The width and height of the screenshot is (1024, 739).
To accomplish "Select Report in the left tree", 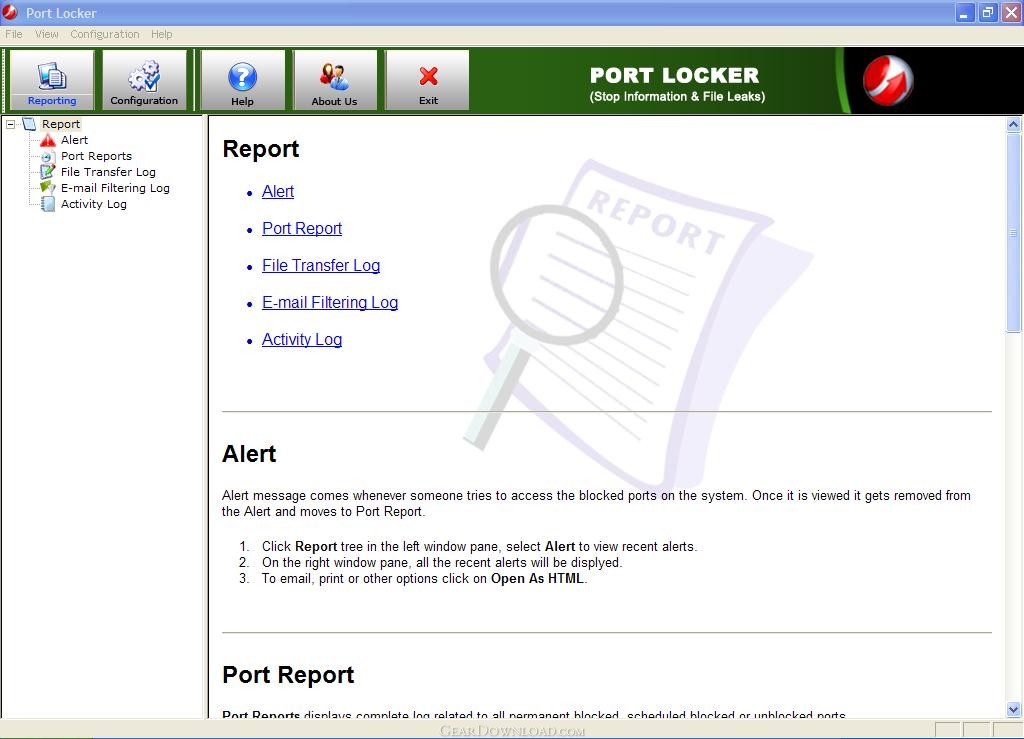I will [61, 124].
